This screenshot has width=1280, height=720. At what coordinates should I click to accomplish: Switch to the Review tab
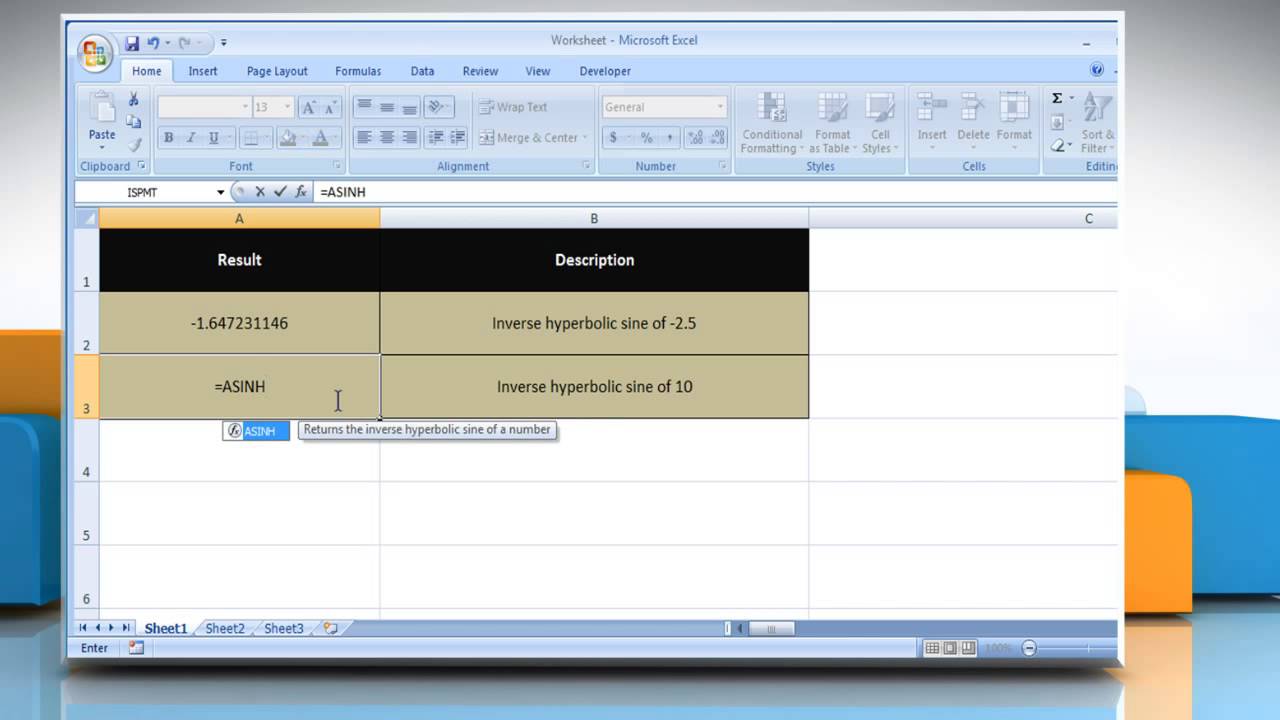(480, 71)
